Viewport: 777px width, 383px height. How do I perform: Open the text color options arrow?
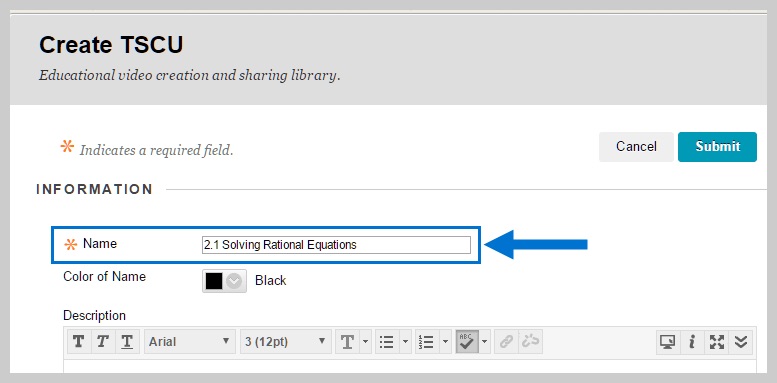point(366,342)
